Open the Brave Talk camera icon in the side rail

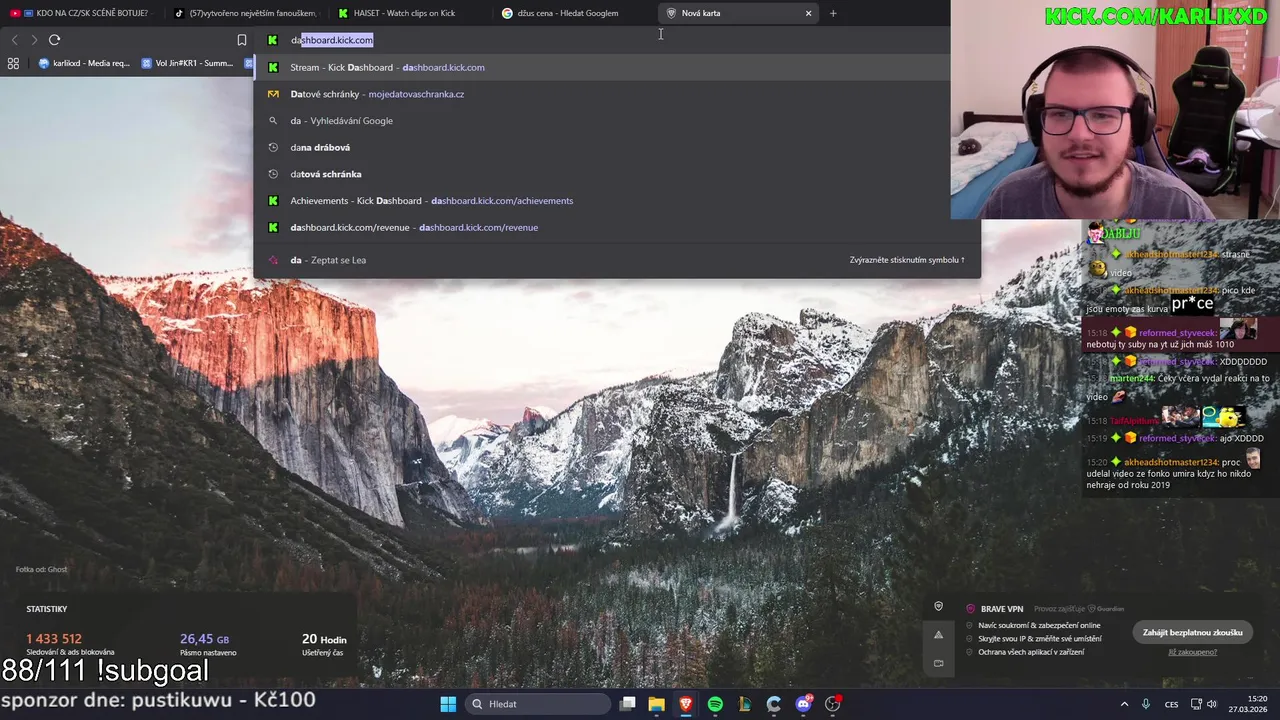(938, 663)
